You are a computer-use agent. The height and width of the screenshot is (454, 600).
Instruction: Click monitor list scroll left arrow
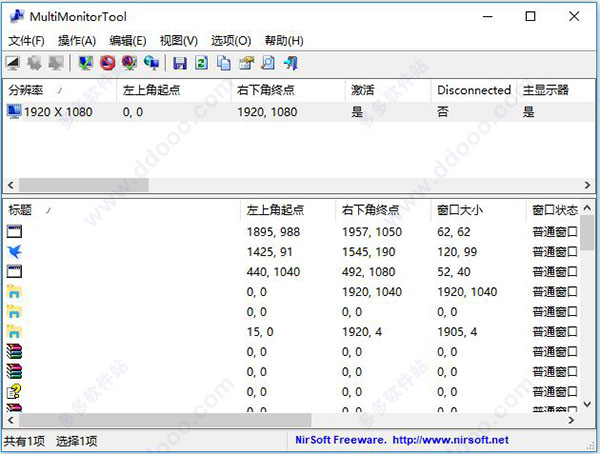pos(11,185)
